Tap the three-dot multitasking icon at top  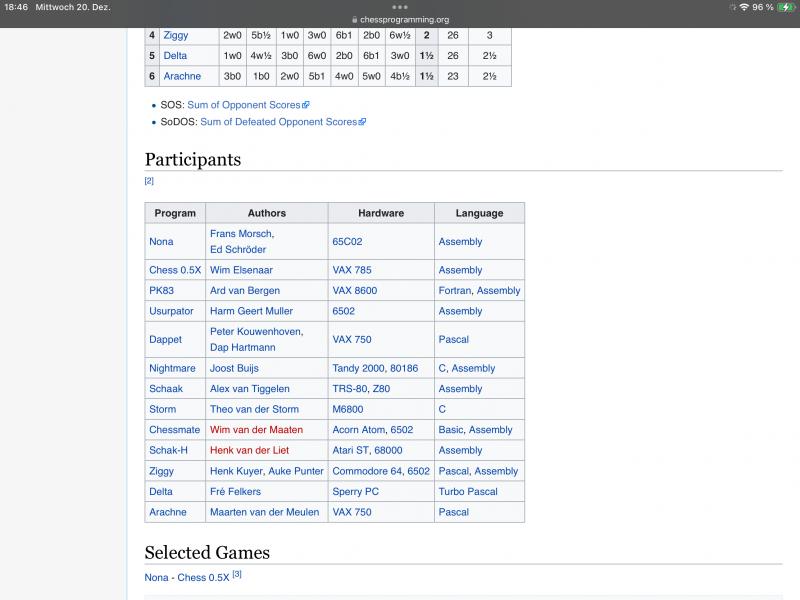pyautogui.click(x=400, y=7)
